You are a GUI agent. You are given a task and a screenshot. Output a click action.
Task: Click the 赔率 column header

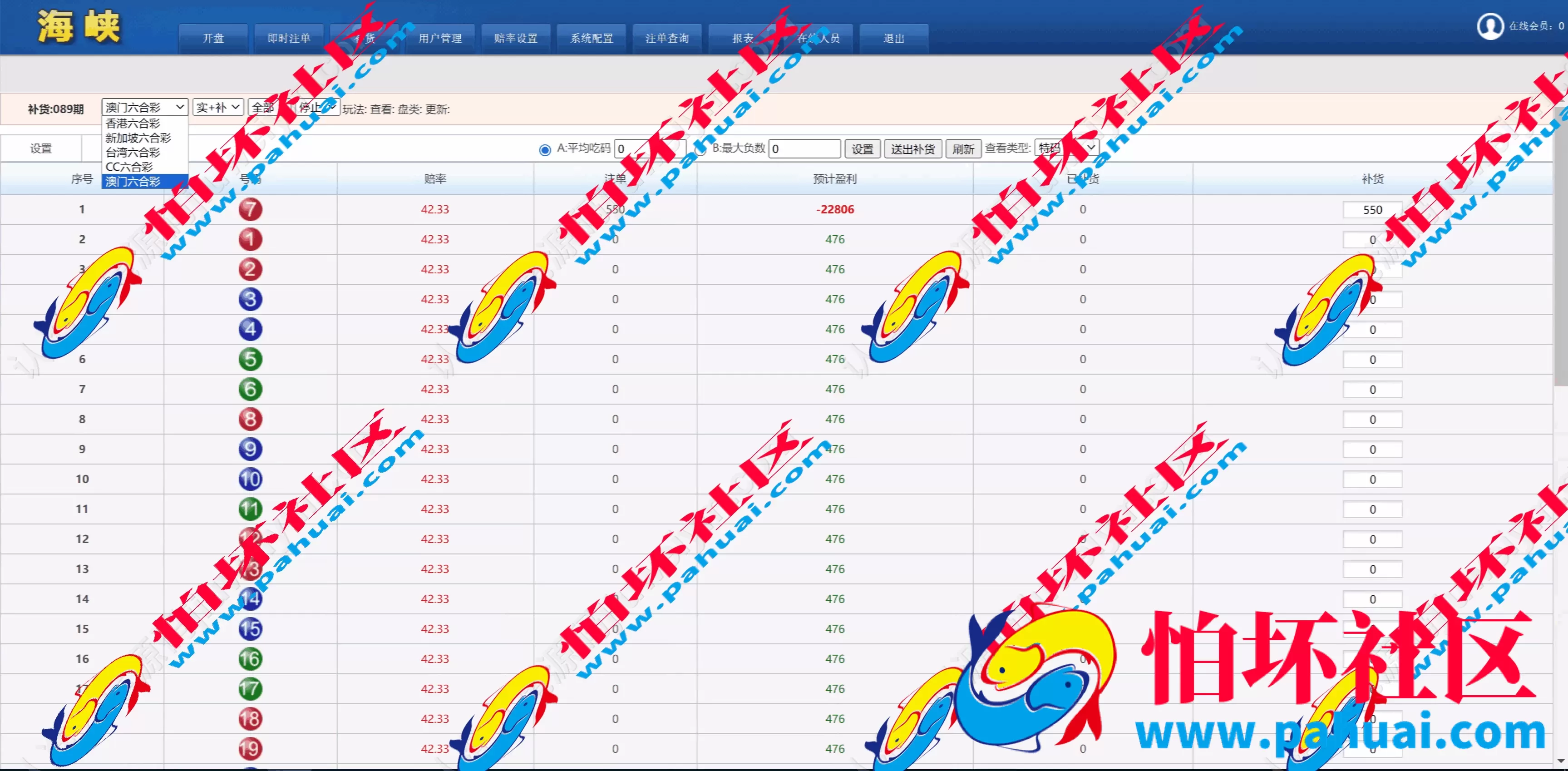point(435,179)
